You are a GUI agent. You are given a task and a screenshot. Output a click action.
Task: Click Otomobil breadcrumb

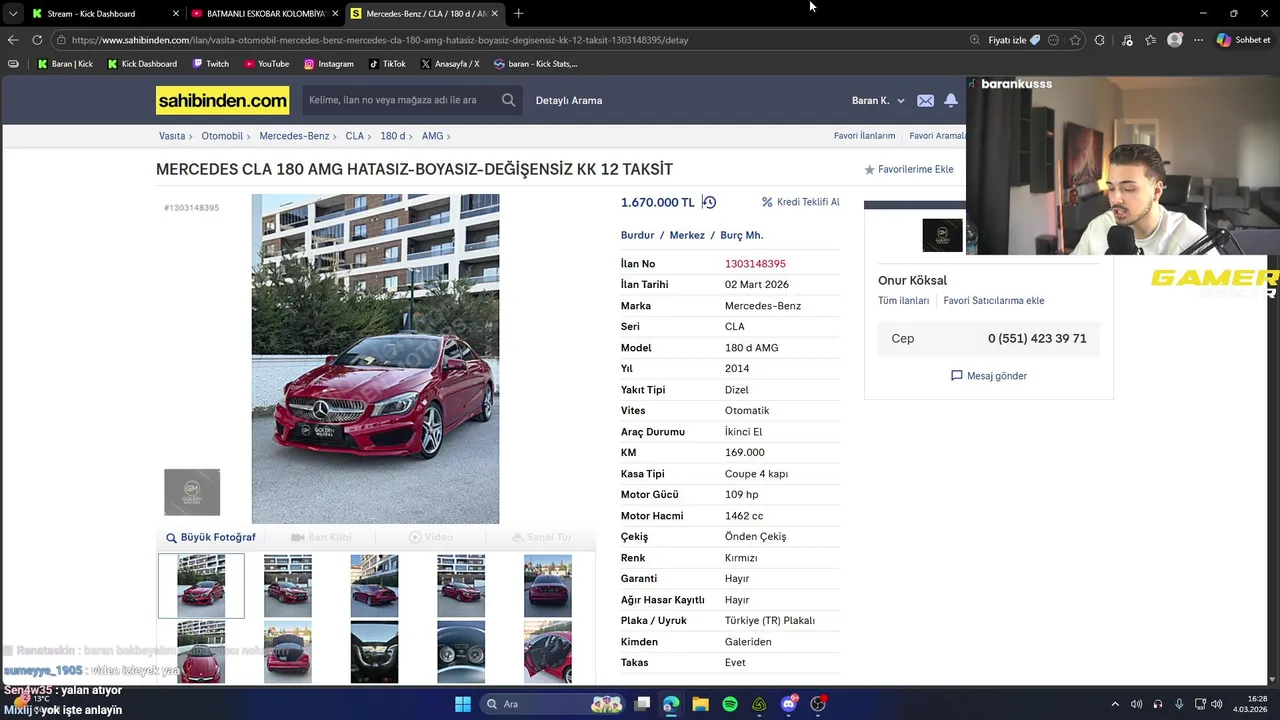222,136
